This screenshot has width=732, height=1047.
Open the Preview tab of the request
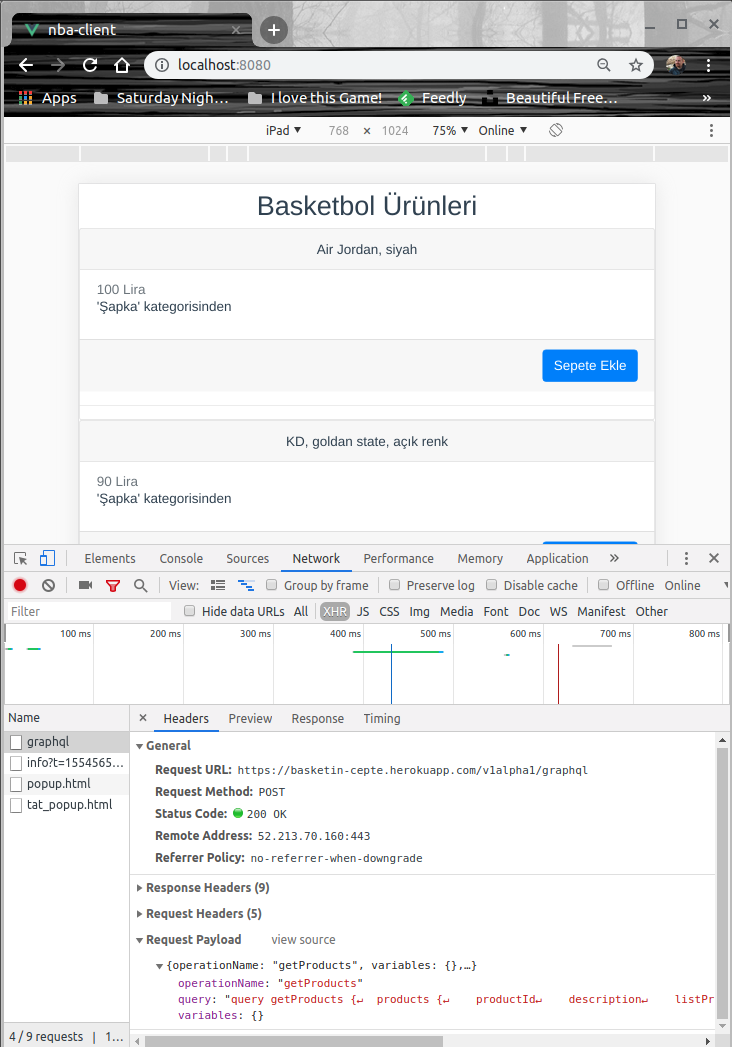point(250,719)
